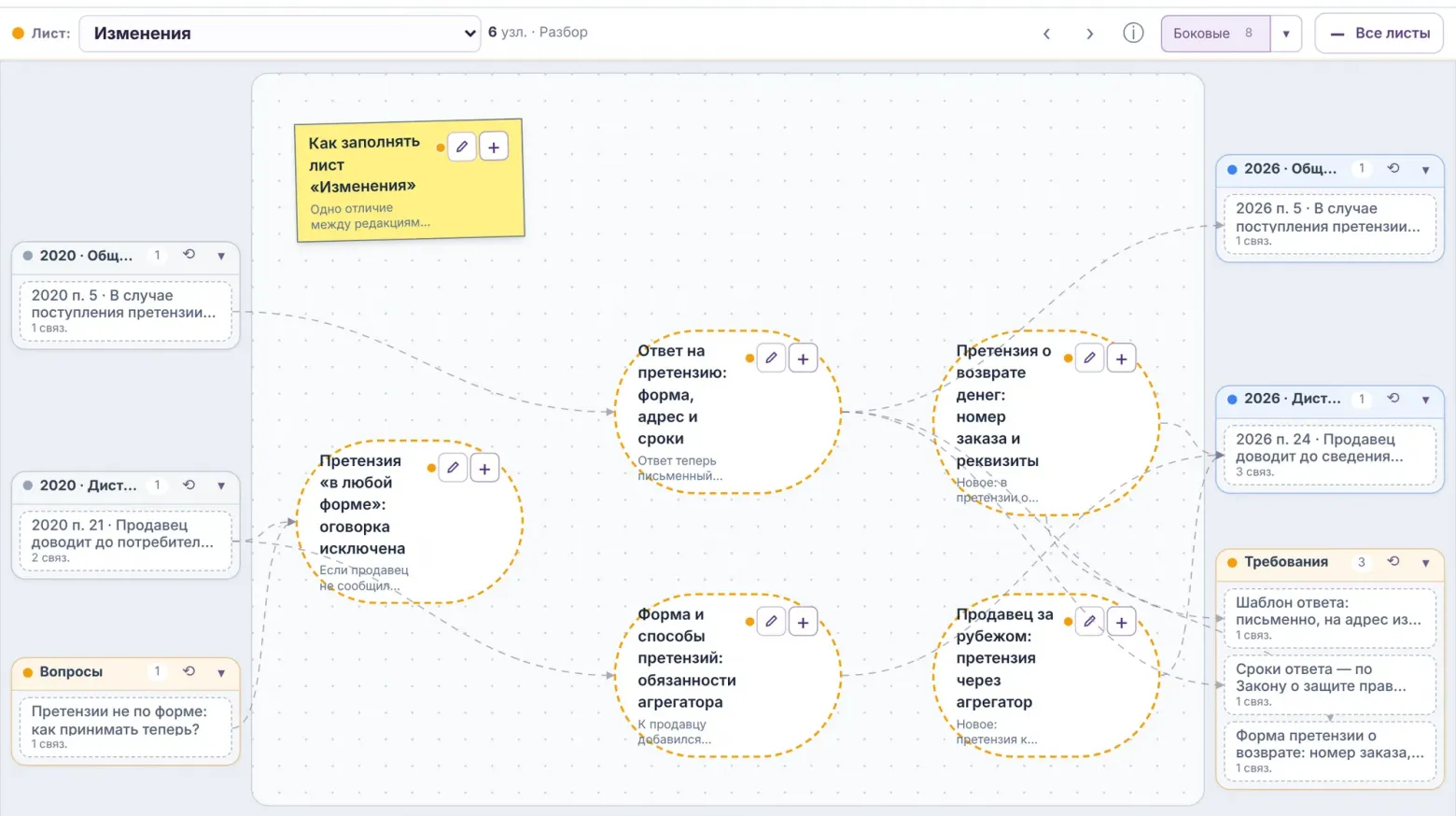Click the count badge «3» in «Требования» header
Viewport: 1456px width, 816px height.
(1361, 562)
